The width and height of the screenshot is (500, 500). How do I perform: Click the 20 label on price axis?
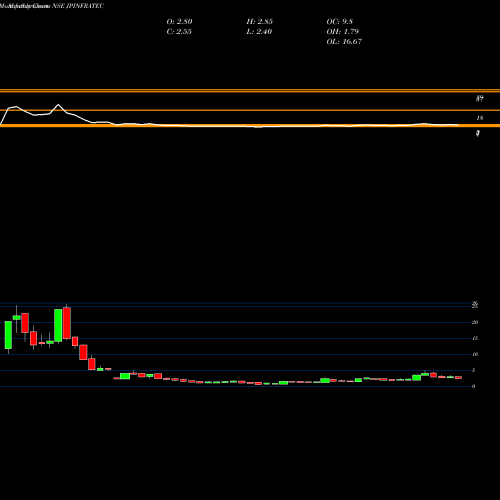[x=475, y=322]
